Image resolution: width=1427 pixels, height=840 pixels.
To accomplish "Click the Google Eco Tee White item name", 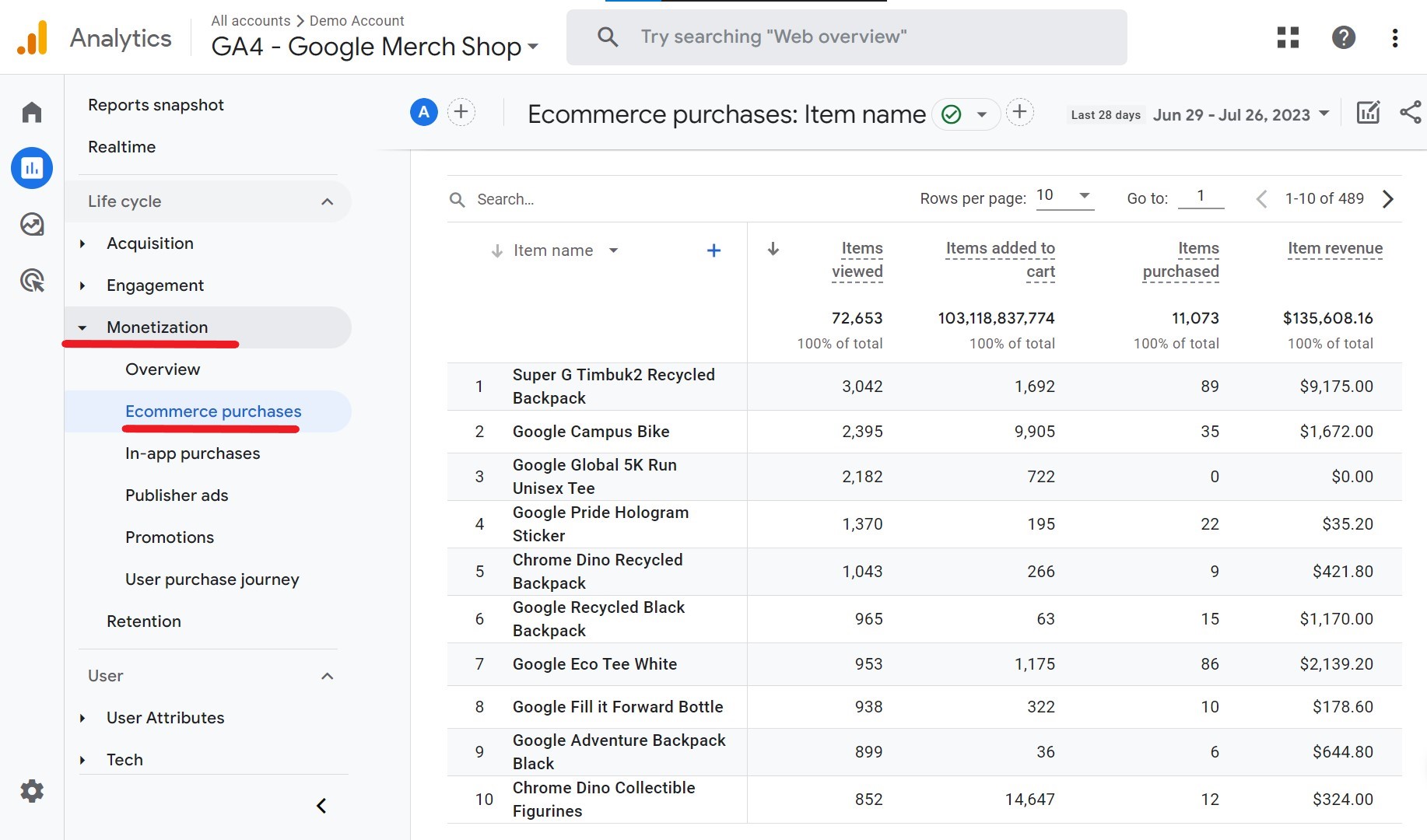I will click(x=594, y=664).
